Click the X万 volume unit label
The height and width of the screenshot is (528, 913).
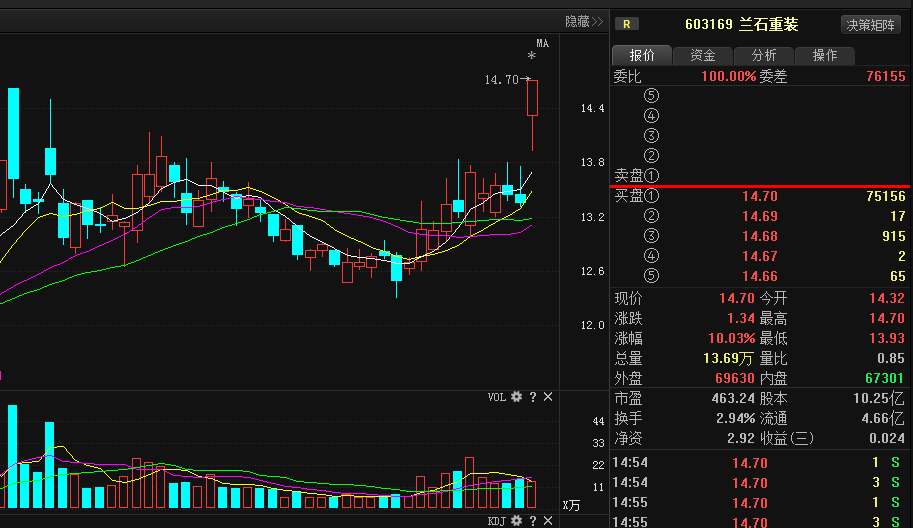[x=571, y=506]
